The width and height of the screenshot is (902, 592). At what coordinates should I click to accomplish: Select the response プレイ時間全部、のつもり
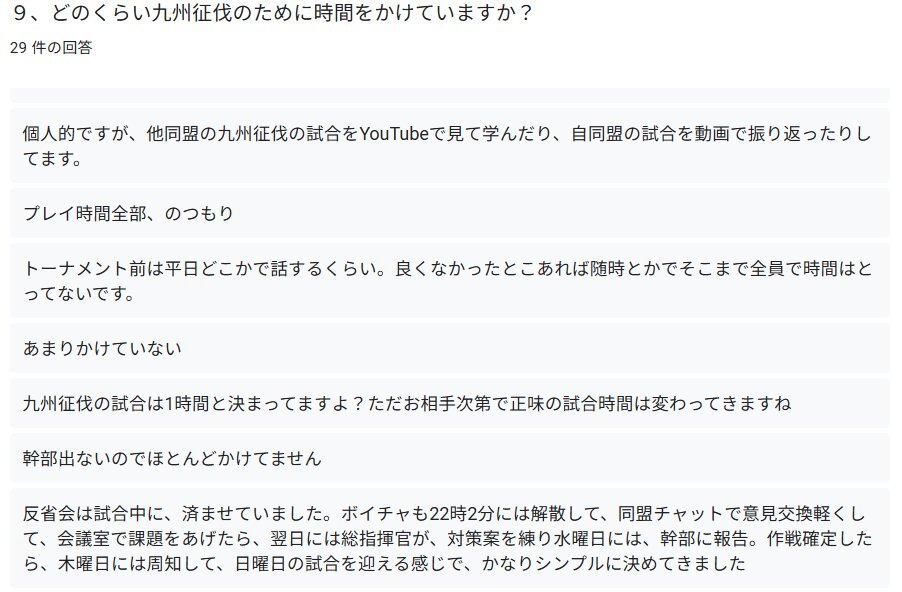point(450,213)
